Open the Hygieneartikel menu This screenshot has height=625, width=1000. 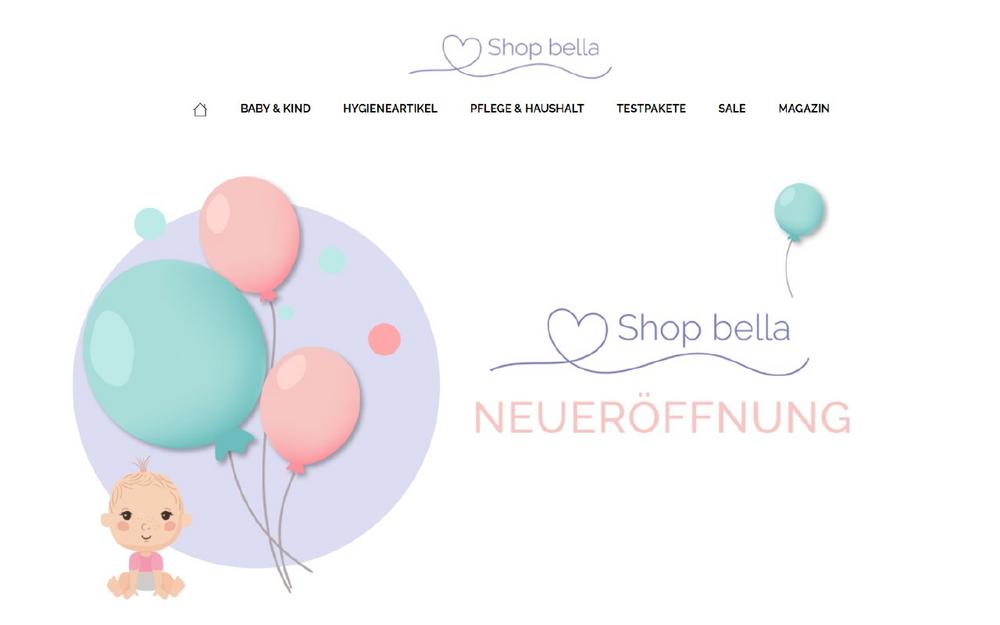pyautogui.click(x=390, y=108)
